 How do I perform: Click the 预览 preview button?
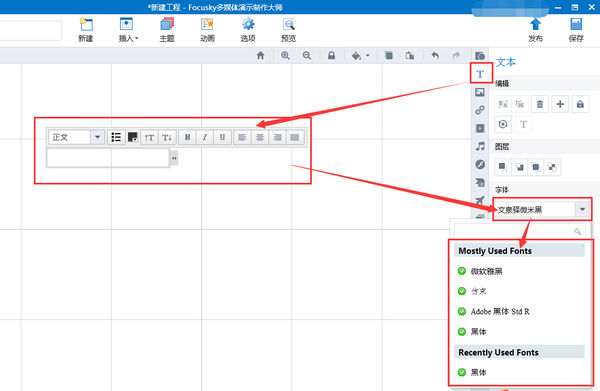coord(289,30)
